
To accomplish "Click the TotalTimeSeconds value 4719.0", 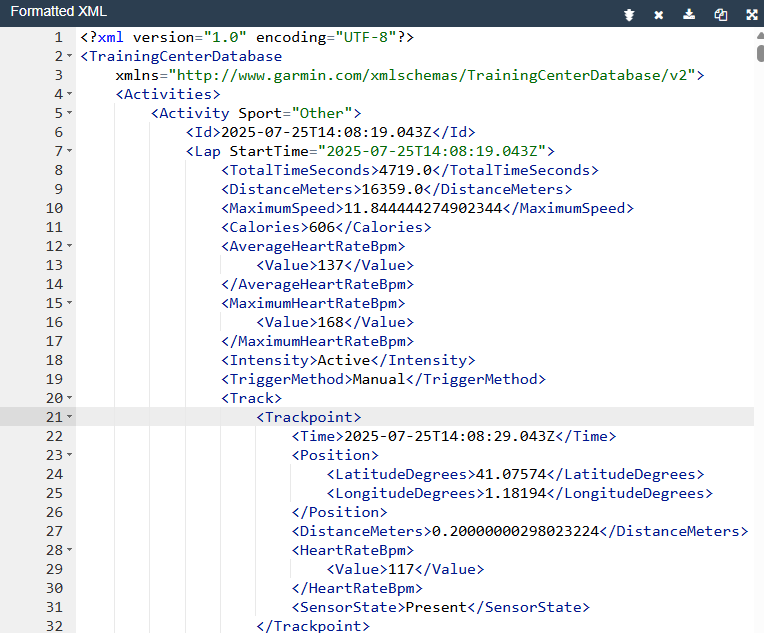I will (405, 170).
